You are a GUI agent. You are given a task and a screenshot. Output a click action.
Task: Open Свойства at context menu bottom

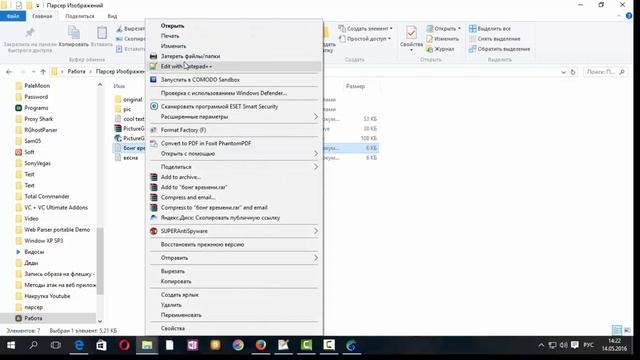pos(234,329)
